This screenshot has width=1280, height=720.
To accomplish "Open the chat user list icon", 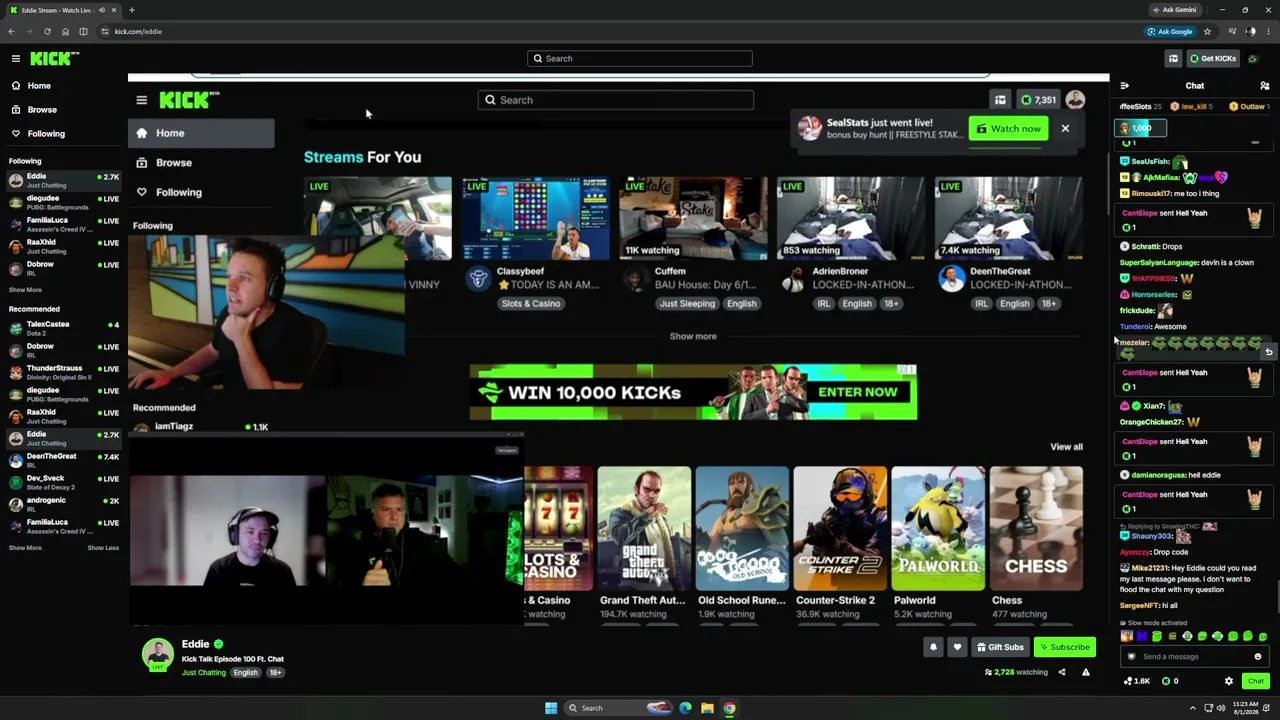I will [1265, 86].
